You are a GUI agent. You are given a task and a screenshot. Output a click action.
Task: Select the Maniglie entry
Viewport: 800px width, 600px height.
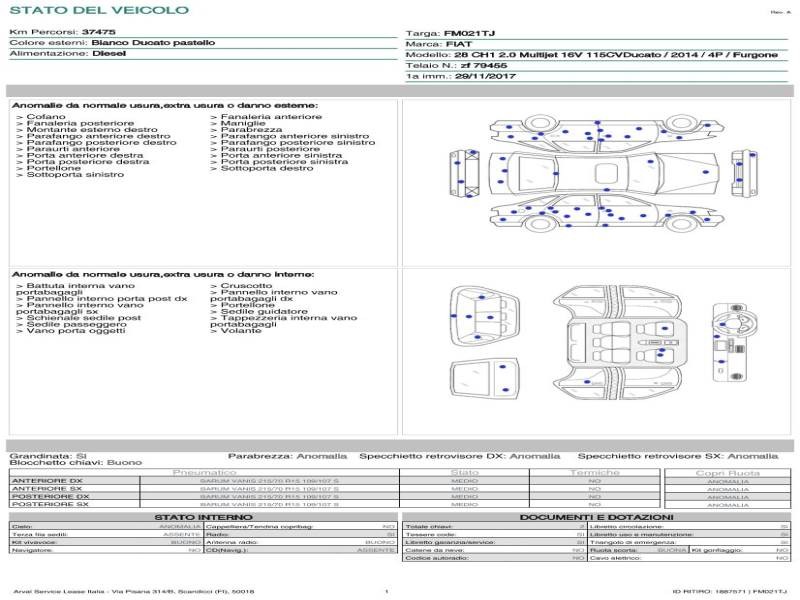click(238, 123)
